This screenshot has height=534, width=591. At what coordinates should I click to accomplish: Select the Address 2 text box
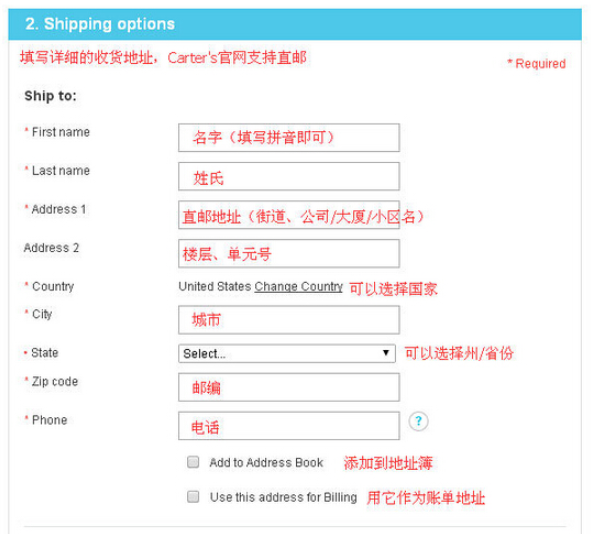[x=289, y=254]
